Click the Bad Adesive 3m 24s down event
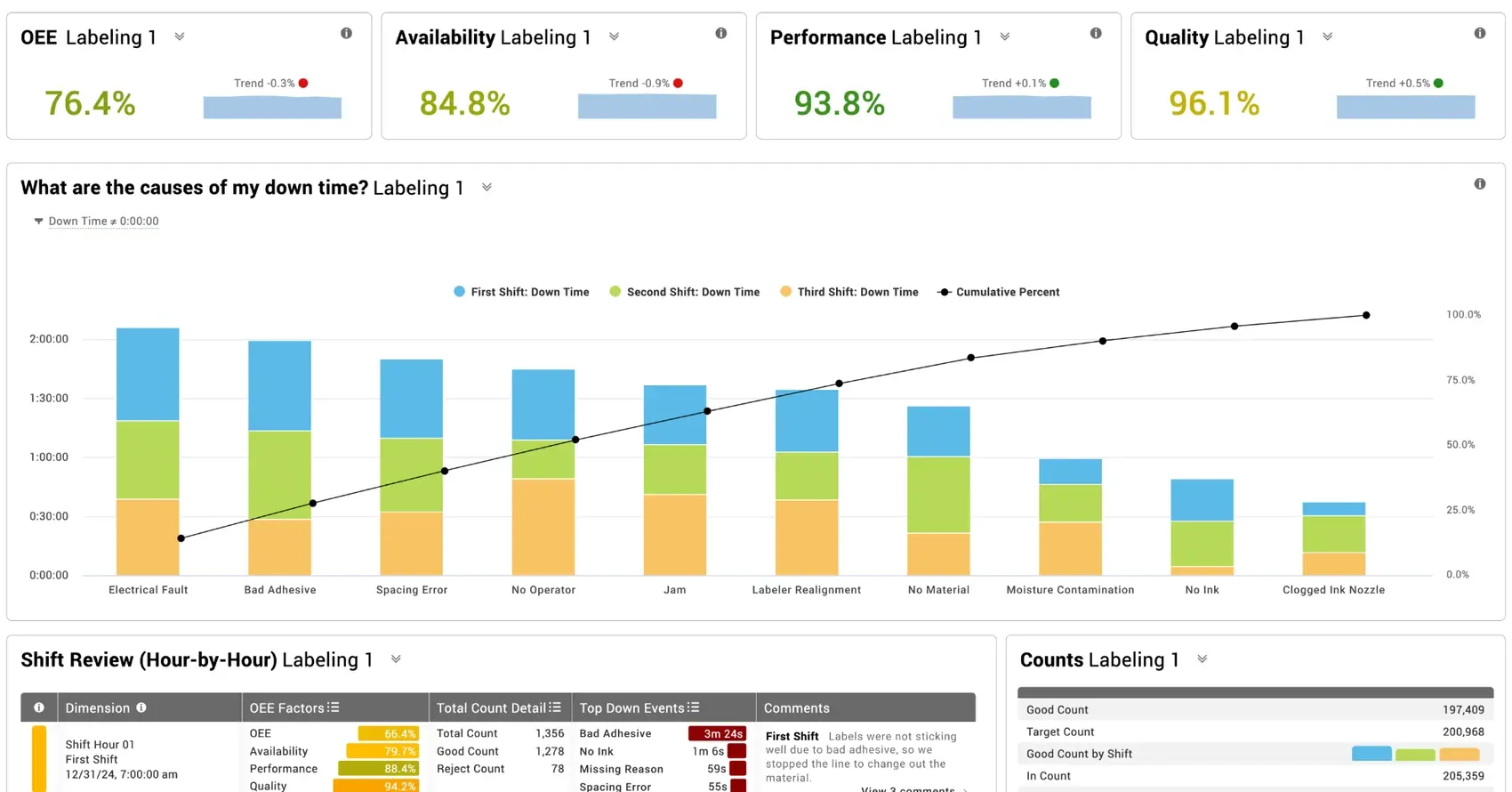Viewport: 1512px width, 792px height. (x=663, y=733)
